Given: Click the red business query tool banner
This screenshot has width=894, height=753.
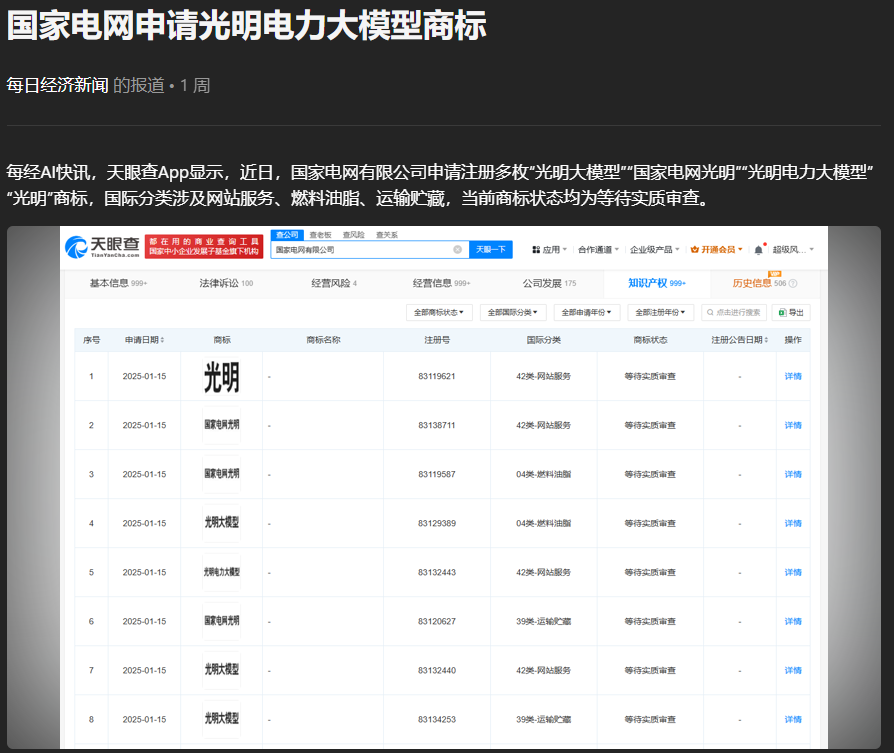Looking at the screenshot, I should pyautogui.click(x=204, y=247).
